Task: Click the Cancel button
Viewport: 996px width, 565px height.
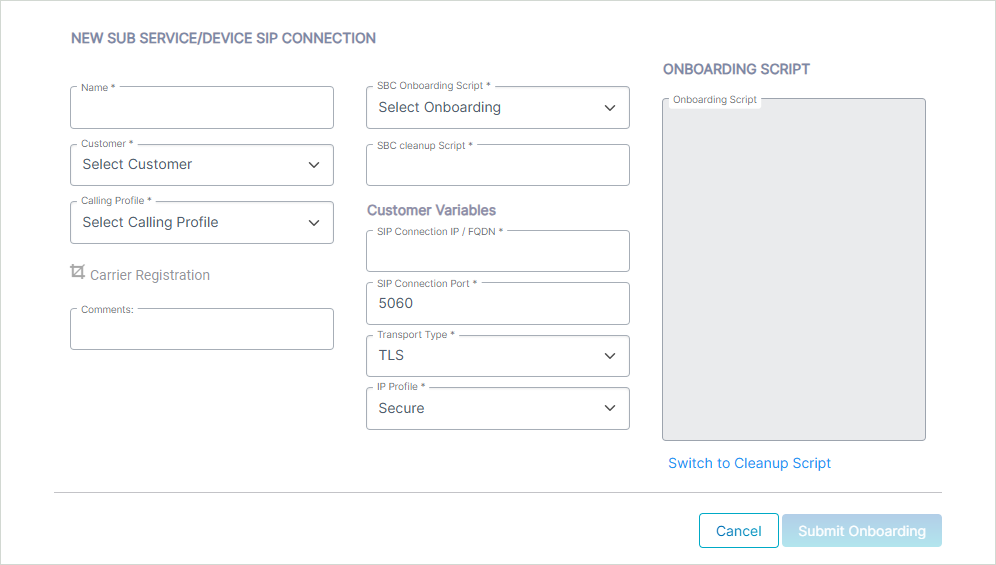Action: [739, 531]
